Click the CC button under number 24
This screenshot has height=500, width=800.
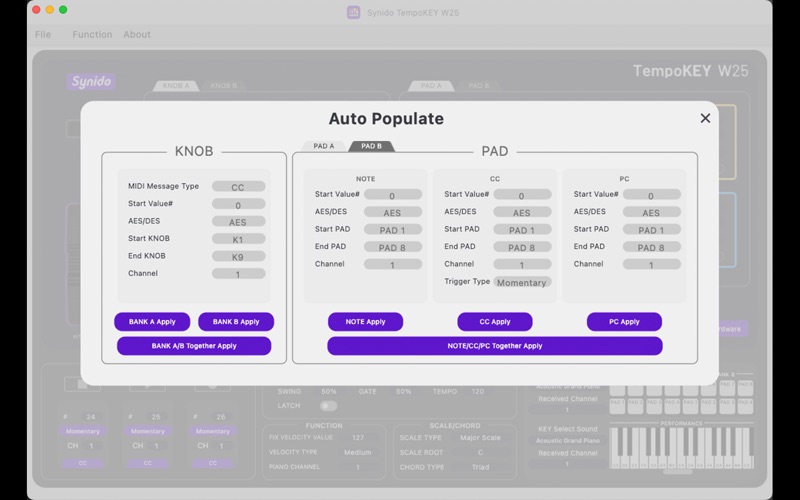(83, 463)
